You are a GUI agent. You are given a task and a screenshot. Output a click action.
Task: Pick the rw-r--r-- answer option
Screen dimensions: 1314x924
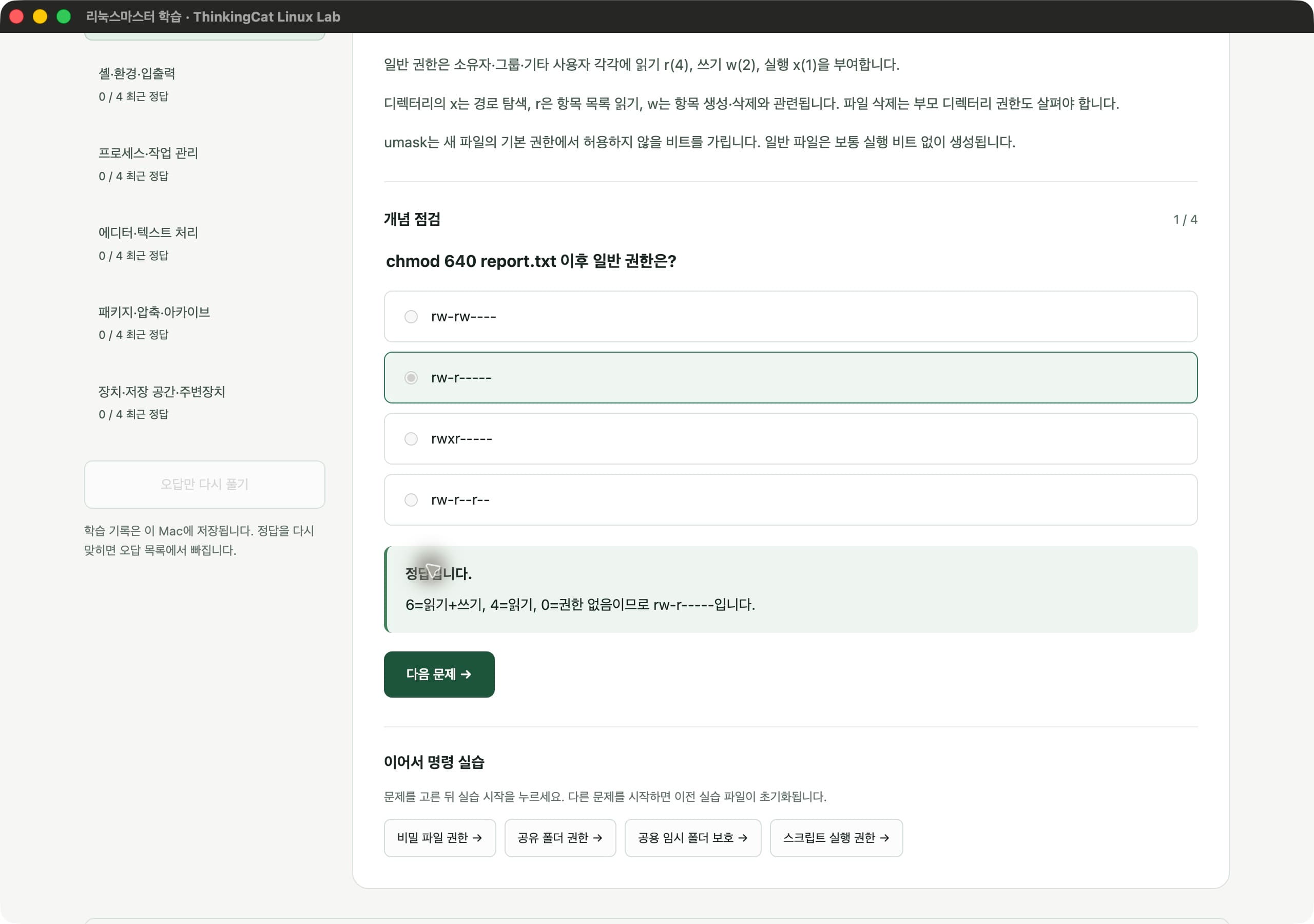tap(790, 500)
